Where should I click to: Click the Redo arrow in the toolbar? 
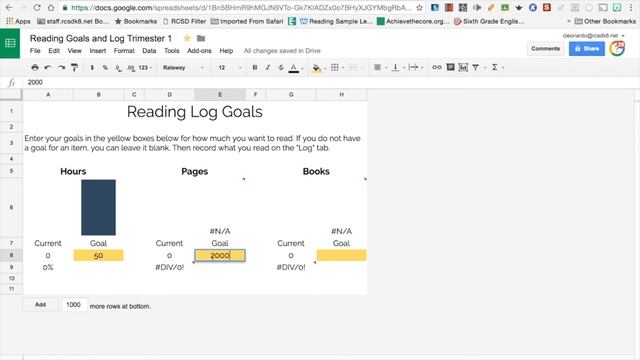tap(61, 67)
